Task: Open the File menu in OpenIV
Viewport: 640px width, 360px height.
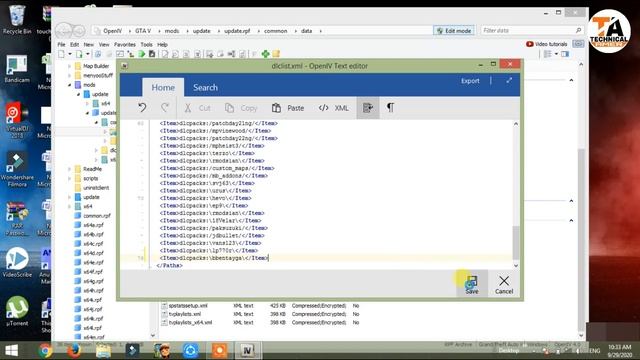Action: tap(61, 44)
